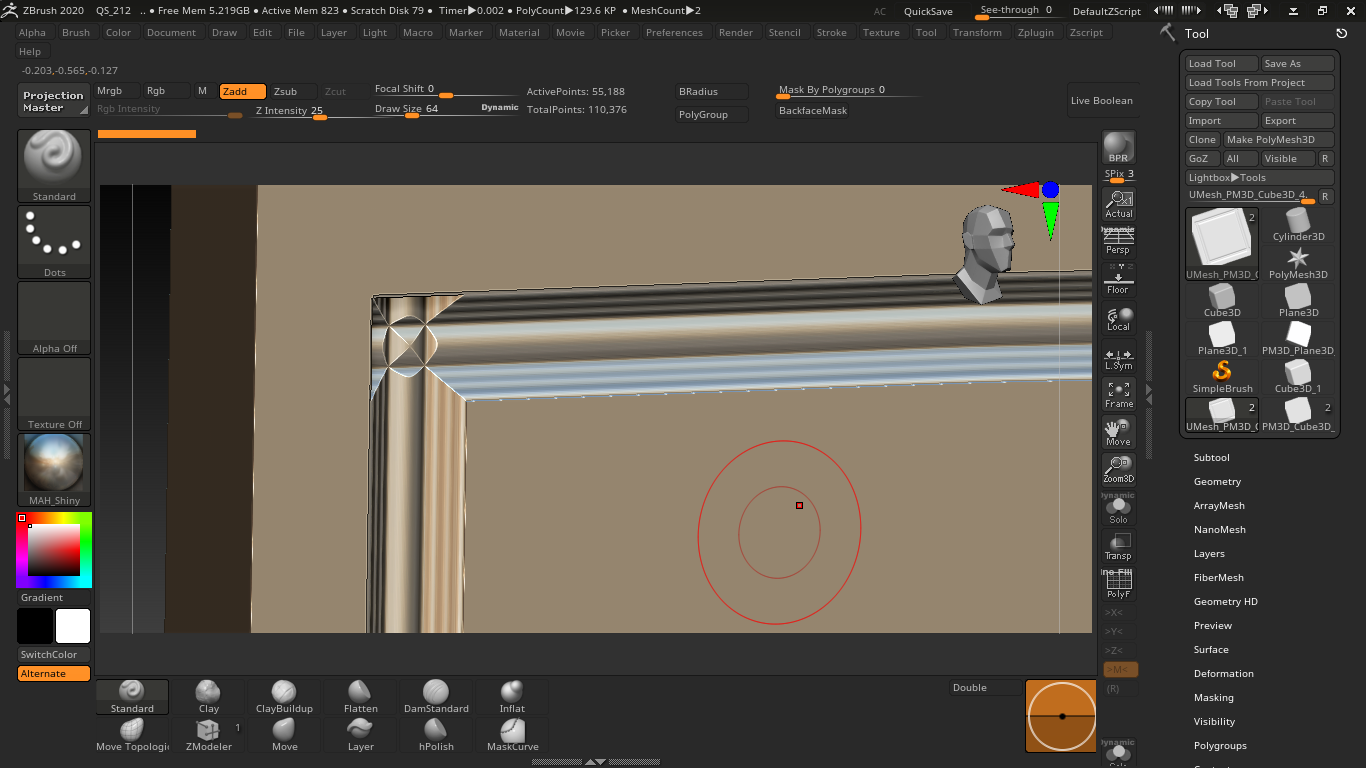This screenshot has height=768, width=1366.
Task: Open the Preferences menu
Action: pyautogui.click(x=674, y=32)
